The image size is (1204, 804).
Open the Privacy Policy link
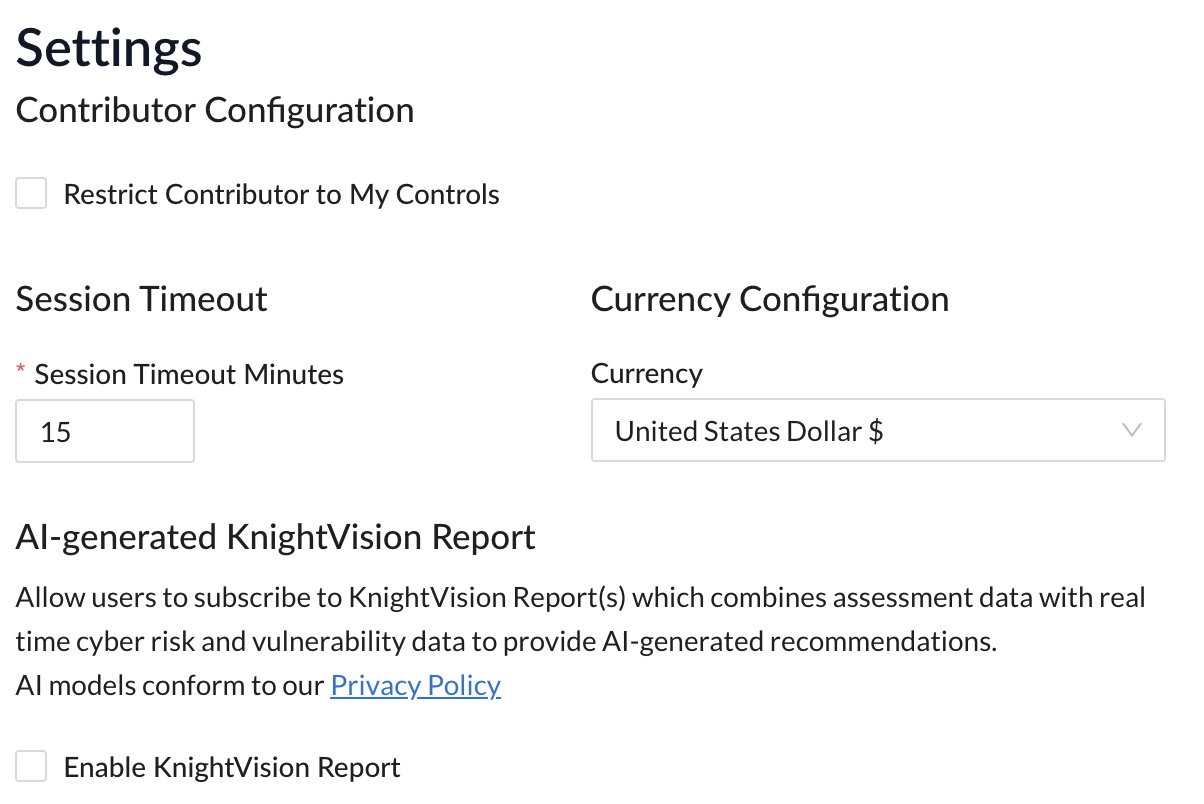(415, 685)
